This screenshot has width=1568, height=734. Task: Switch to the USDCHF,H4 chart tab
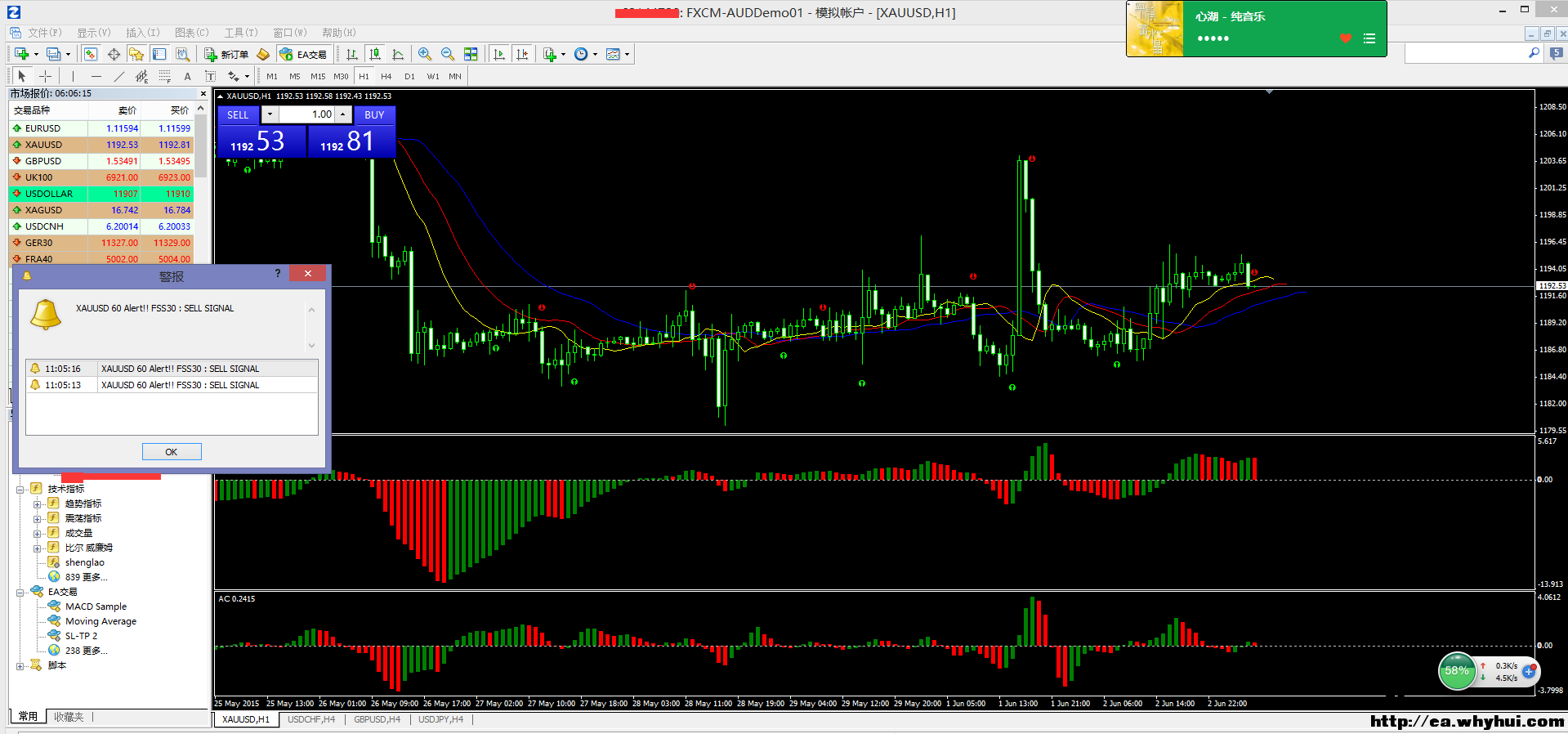(311, 719)
